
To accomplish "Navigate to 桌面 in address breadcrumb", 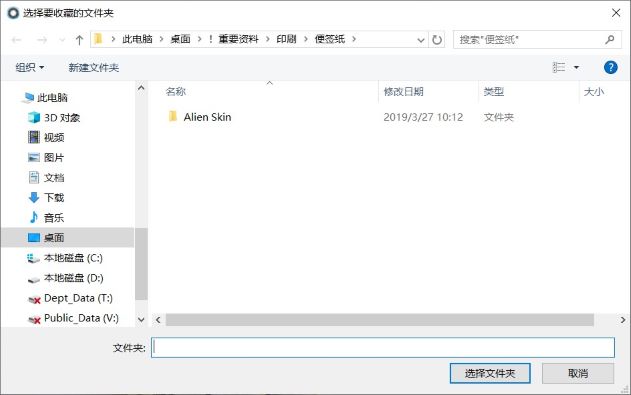I will point(180,39).
